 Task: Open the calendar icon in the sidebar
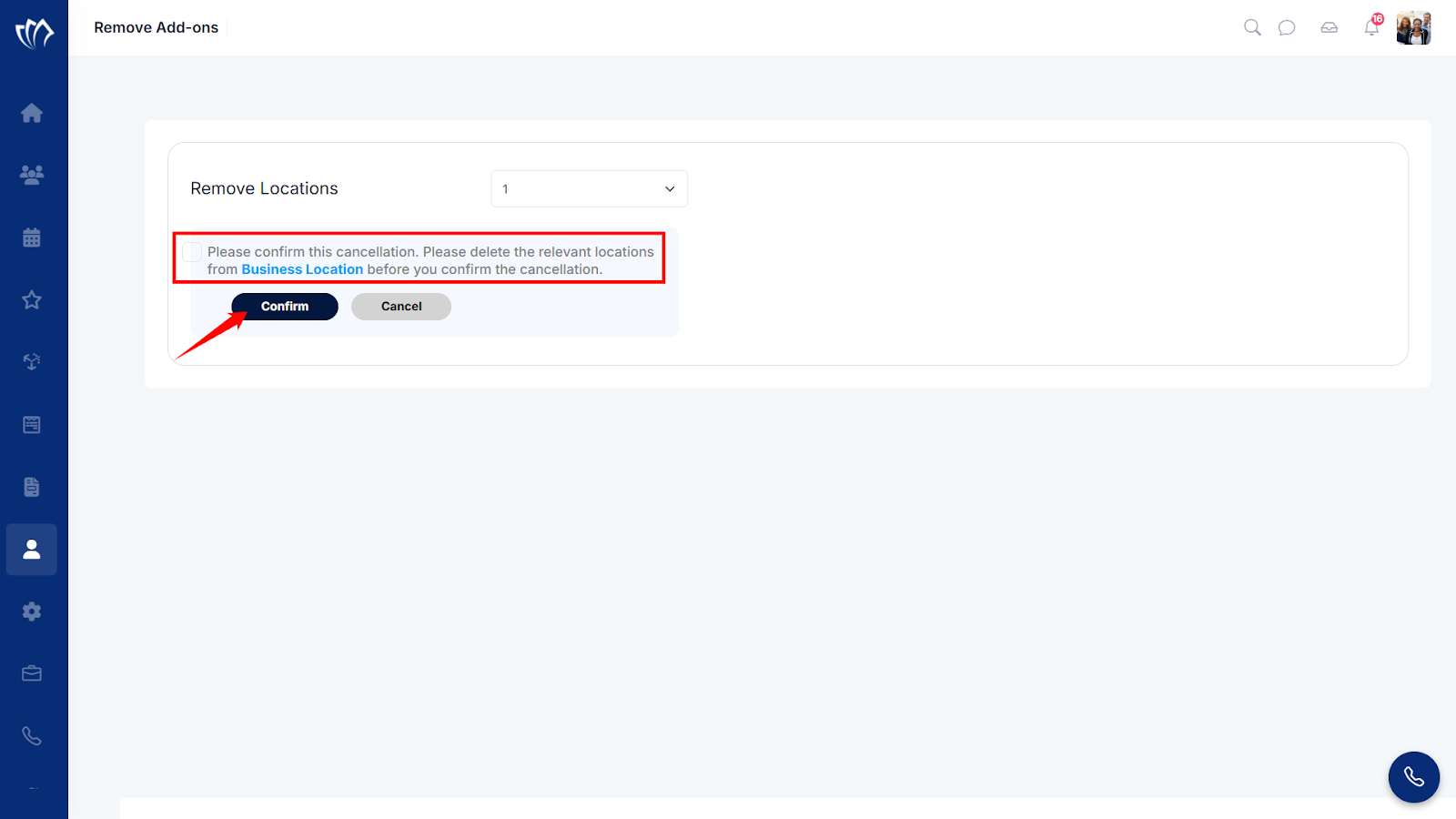pos(32,238)
